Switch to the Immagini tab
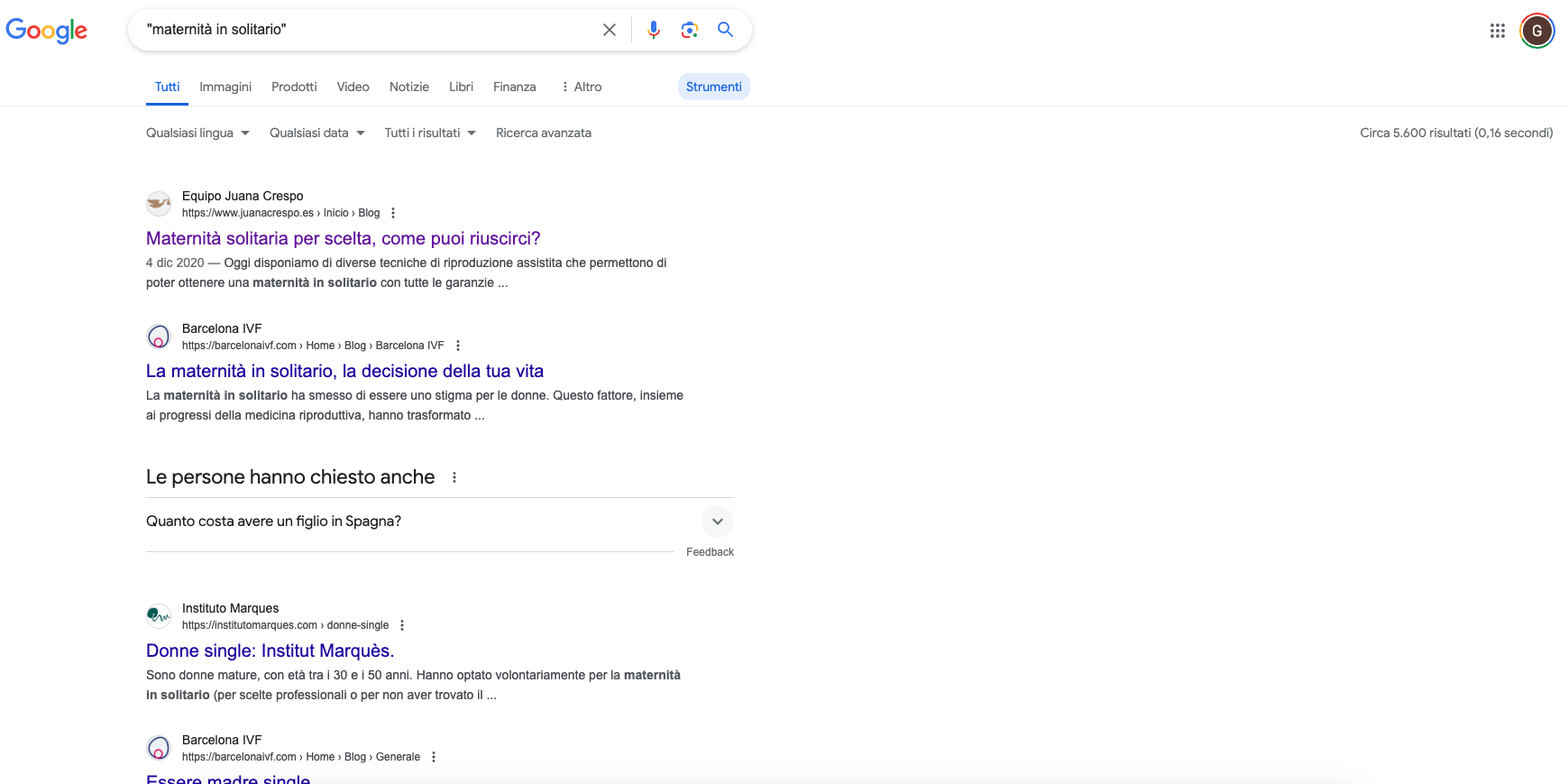This screenshot has width=1568, height=784. pyautogui.click(x=225, y=87)
